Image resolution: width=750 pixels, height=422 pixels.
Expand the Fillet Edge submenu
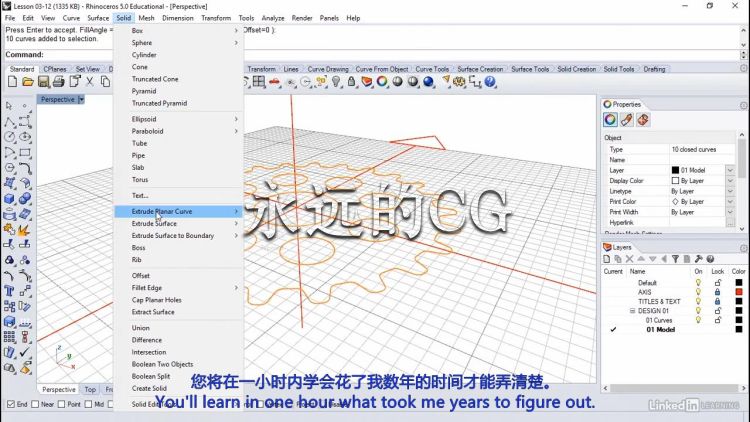(179, 288)
